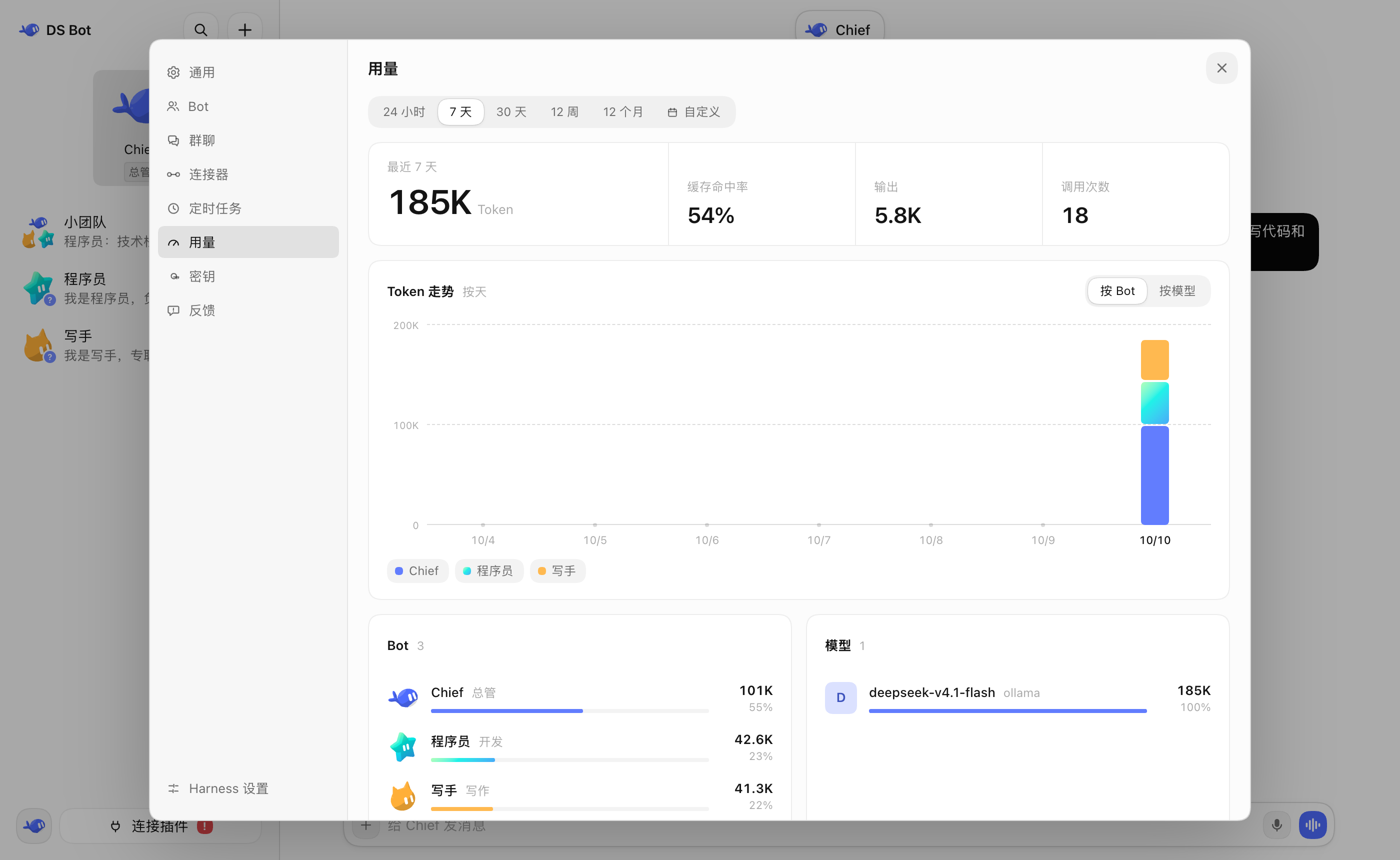Viewport: 1400px width, 860px height.
Task: Select the 7 天 time range
Action: tap(460, 112)
